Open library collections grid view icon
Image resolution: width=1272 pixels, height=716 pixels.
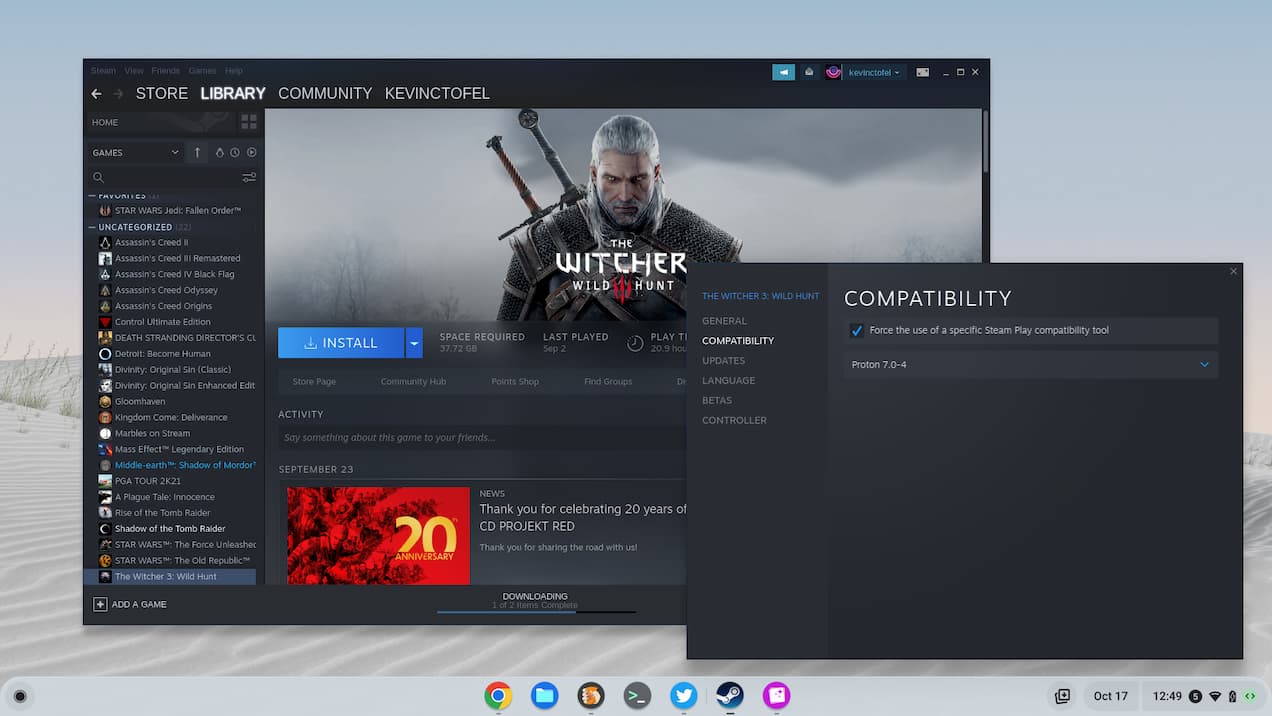click(x=249, y=122)
